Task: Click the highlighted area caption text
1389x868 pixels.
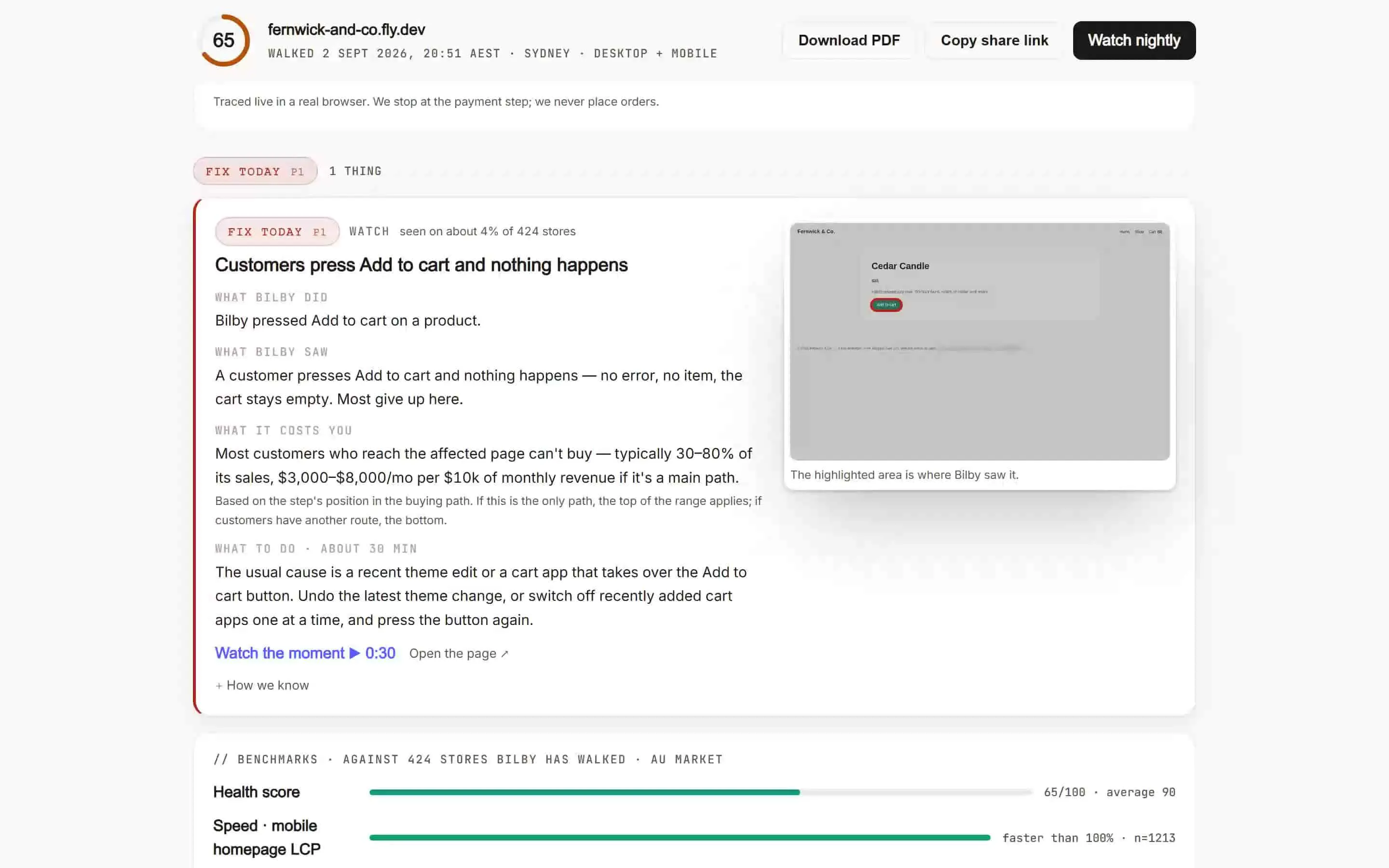Action: point(904,475)
